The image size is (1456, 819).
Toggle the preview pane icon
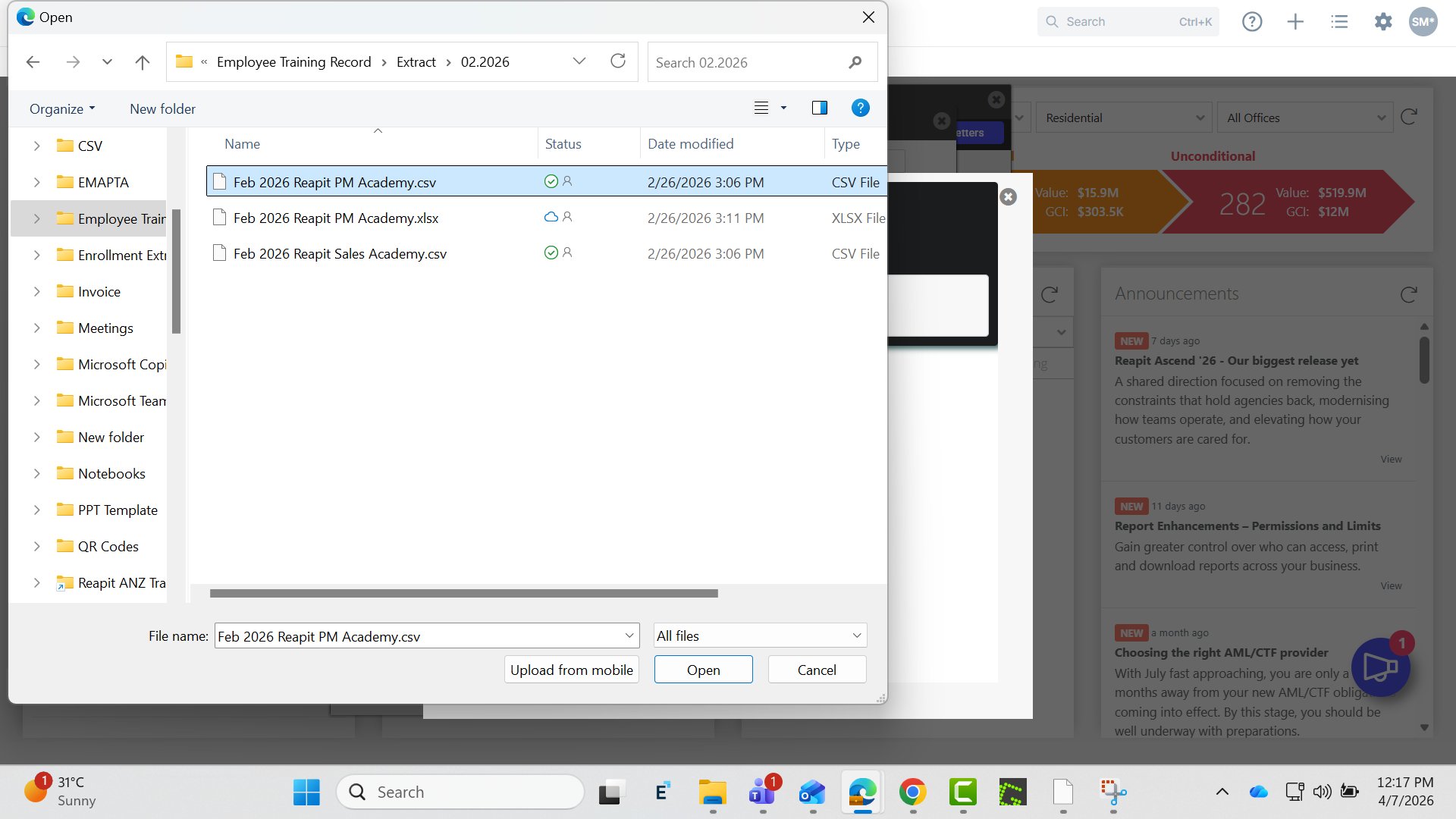tap(819, 108)
